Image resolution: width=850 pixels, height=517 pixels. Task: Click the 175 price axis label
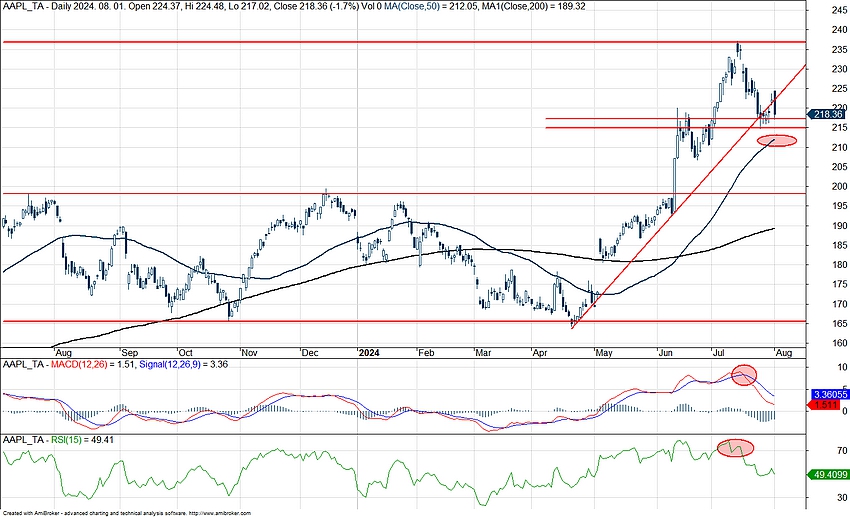pos(838,285)
